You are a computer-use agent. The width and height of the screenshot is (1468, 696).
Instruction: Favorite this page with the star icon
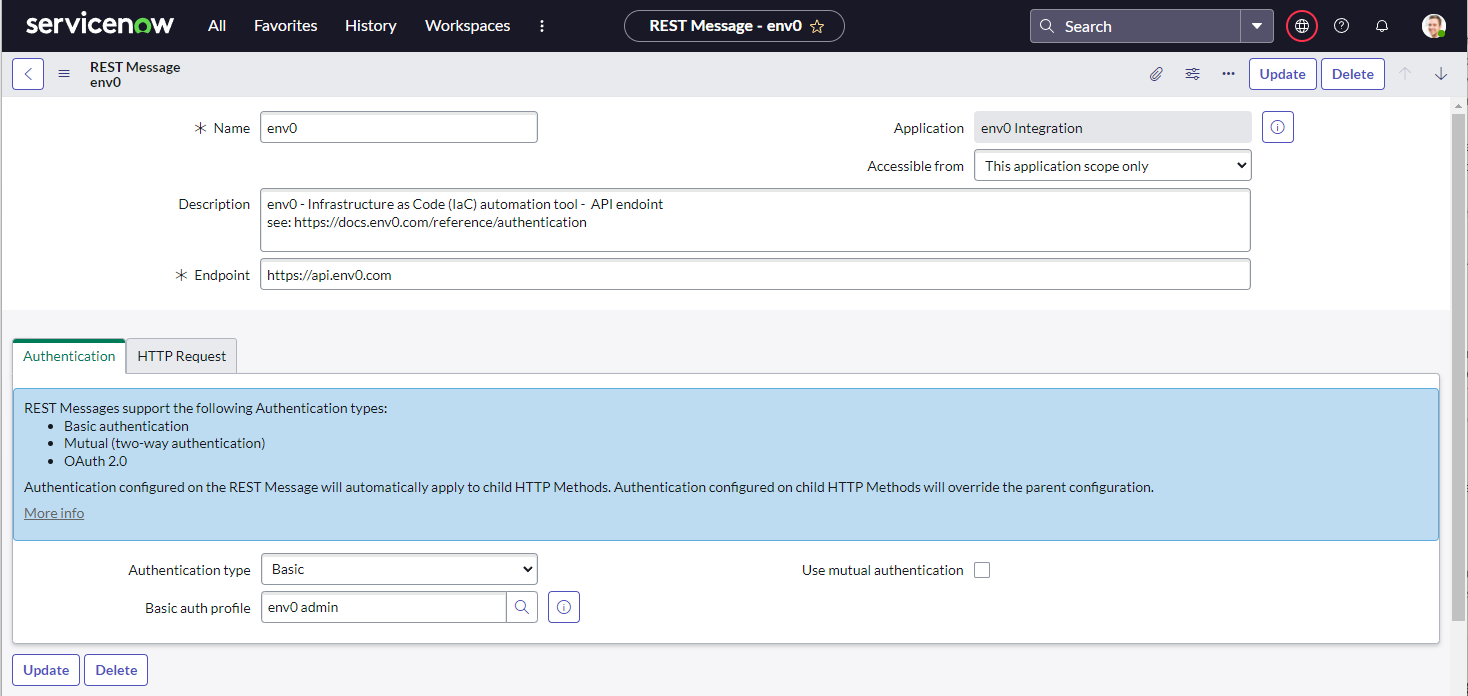[x=817, y=27]
